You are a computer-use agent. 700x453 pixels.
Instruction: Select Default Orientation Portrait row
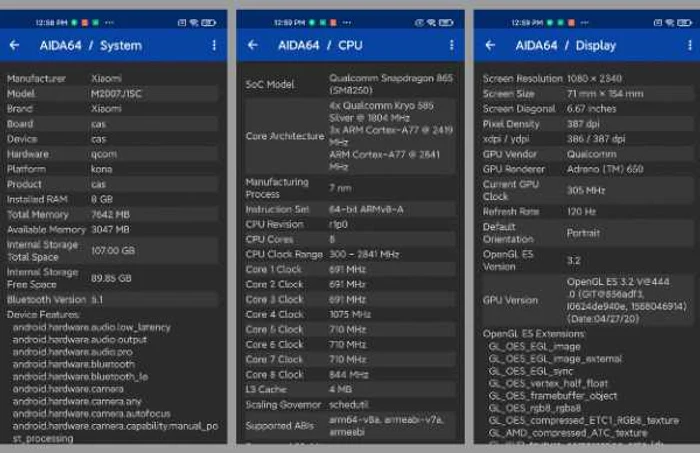(x=588, y=233)
